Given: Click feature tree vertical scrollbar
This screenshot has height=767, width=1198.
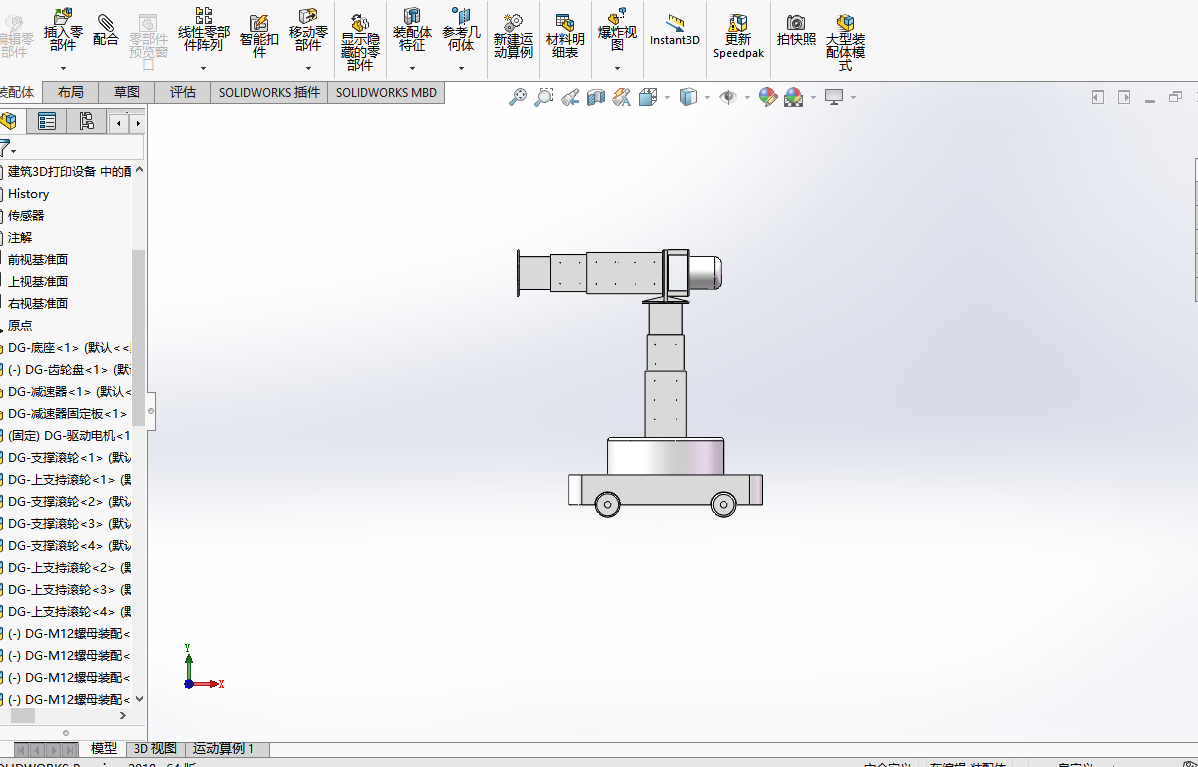Looking at the screenshot, I should [x=138, y=338].
